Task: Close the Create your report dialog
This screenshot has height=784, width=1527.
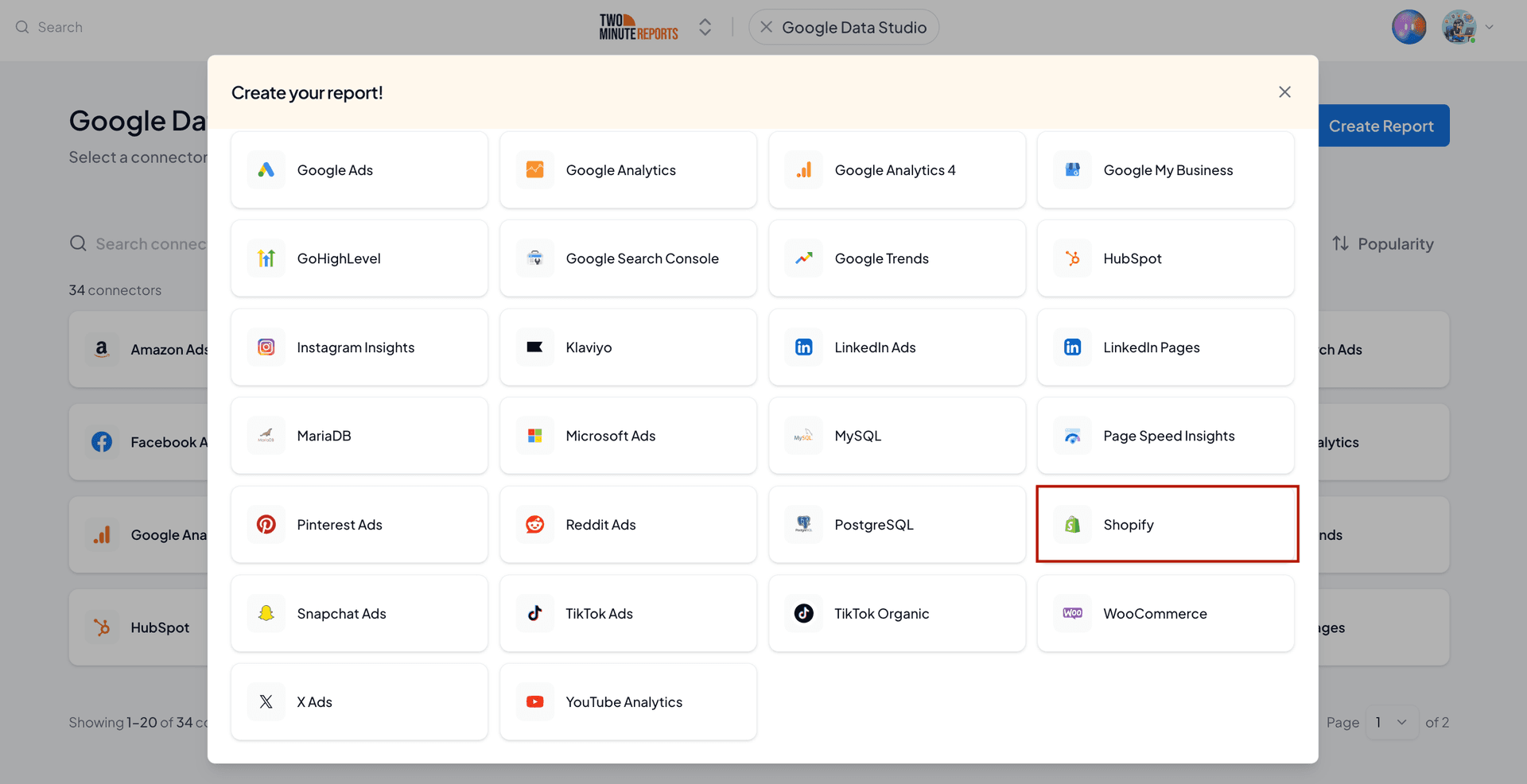Action: pos(1284,92)
